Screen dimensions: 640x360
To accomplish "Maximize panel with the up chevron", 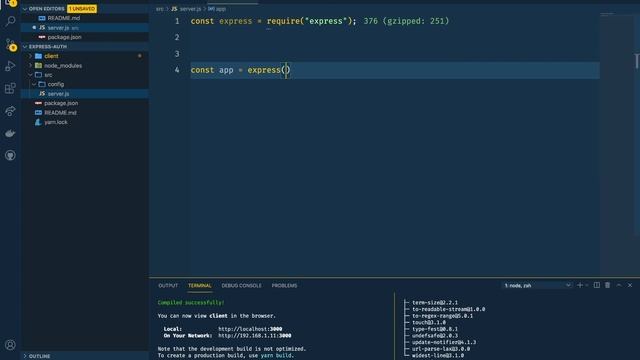I will tap(619, 285).
